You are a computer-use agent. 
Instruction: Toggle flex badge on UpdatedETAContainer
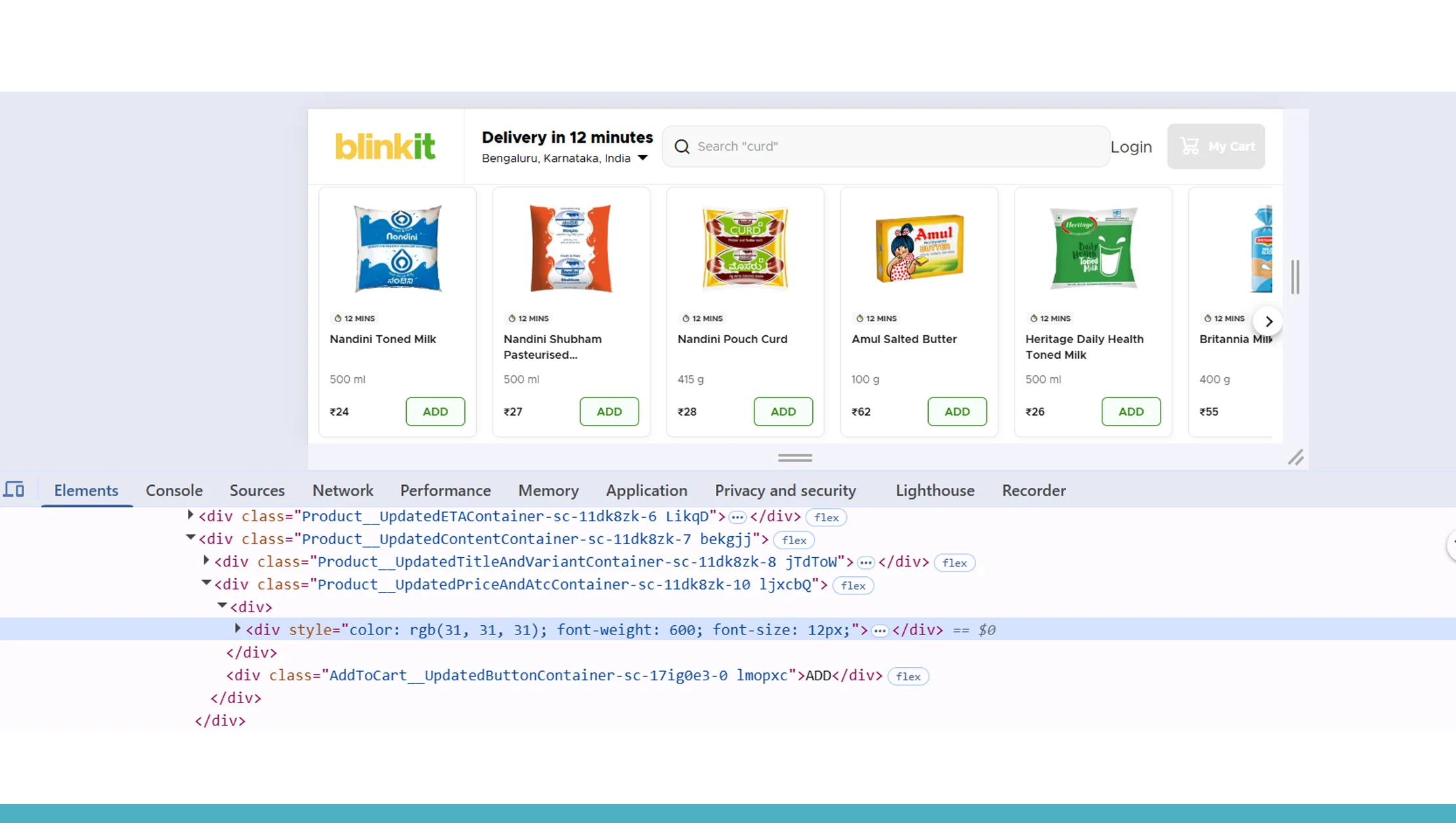coord(826,517)
